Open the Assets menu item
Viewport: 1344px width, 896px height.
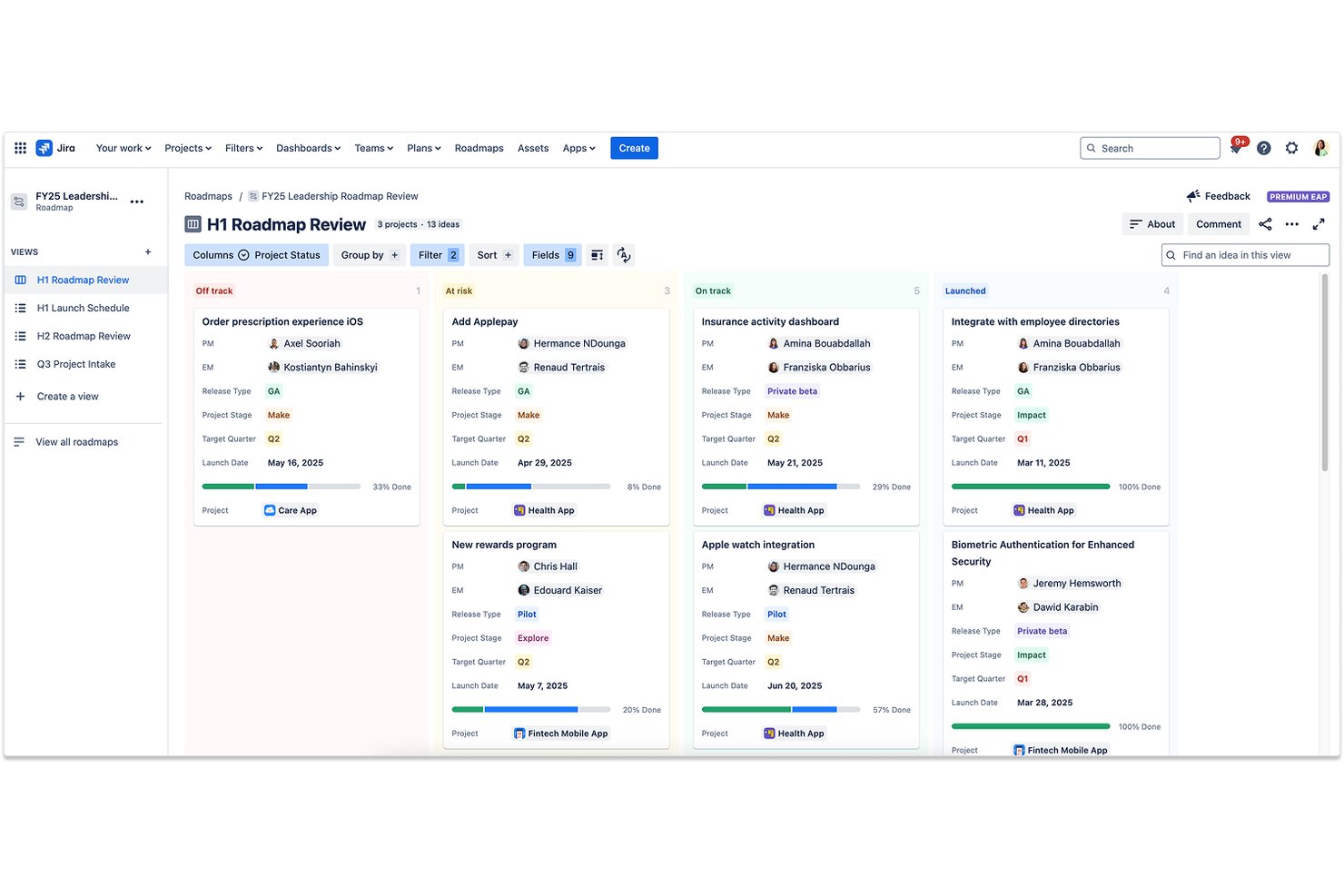point(533,148)
